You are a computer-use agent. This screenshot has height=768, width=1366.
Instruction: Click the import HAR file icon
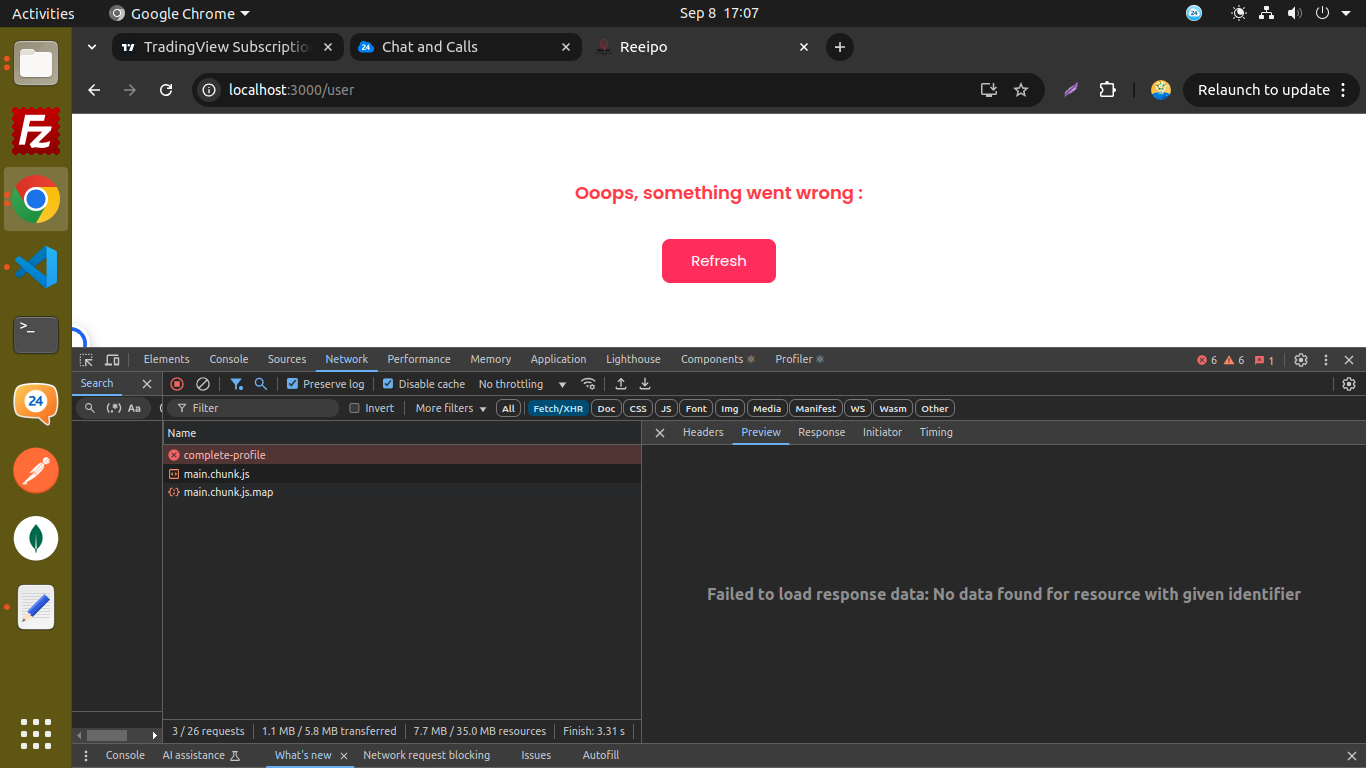click(621, 384)
